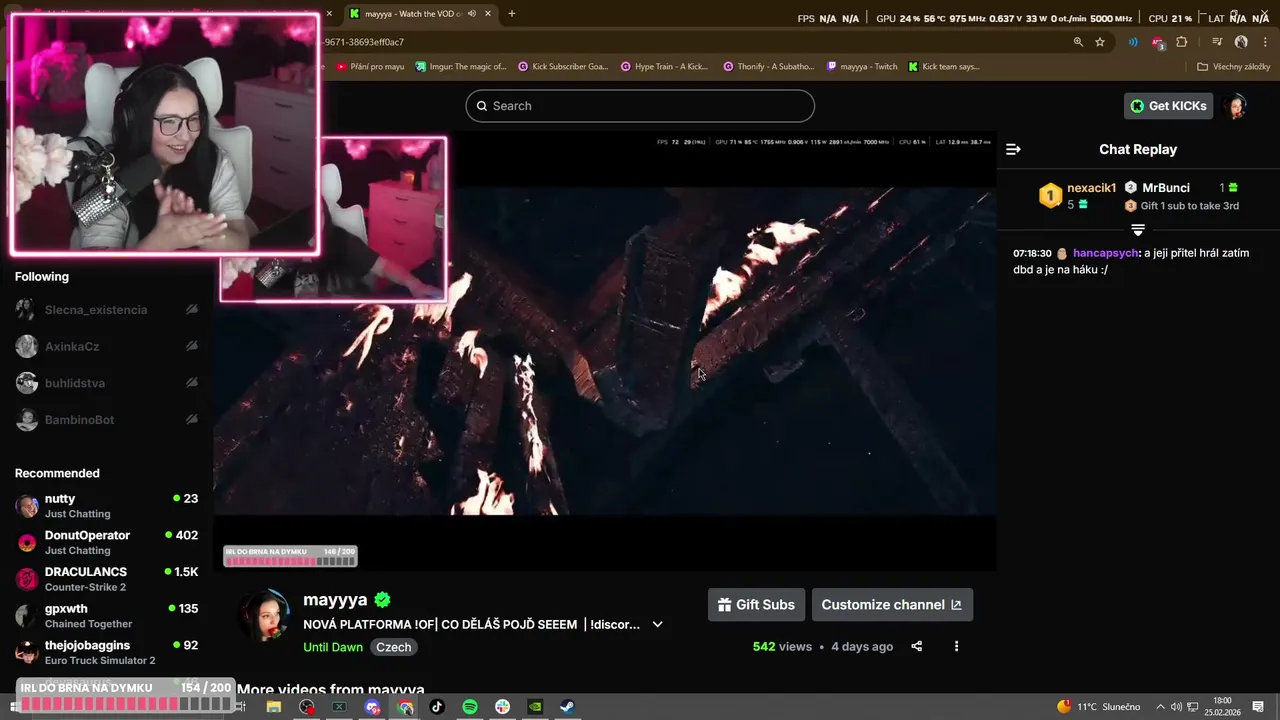Toggle Slecna_existencia offline notification icon
This screenshot has height=720, width=1280.
[x=191, y=310]
